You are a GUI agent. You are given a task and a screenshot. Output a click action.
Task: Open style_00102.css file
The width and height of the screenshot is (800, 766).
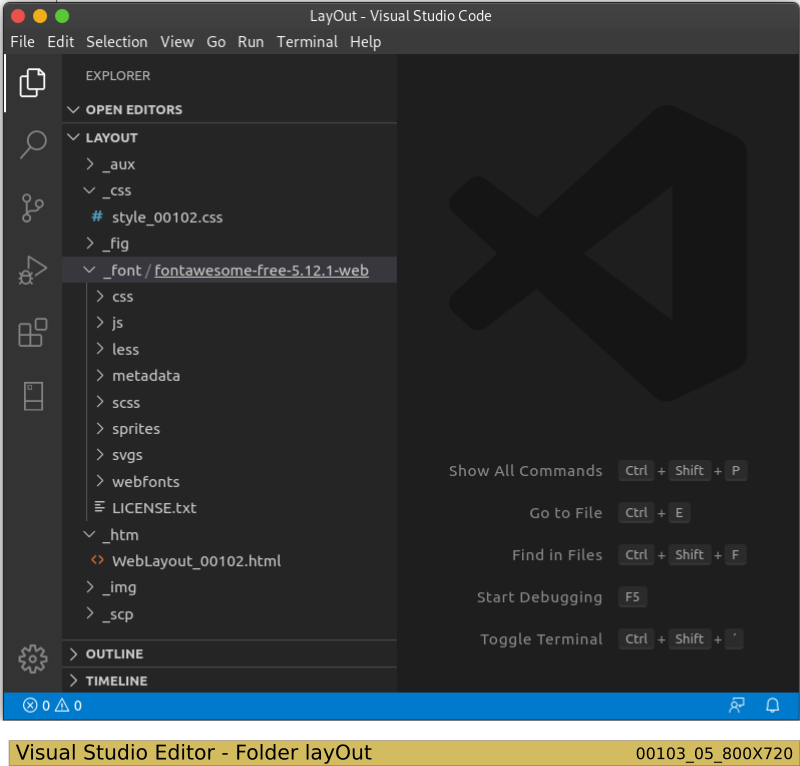point(167,217)
